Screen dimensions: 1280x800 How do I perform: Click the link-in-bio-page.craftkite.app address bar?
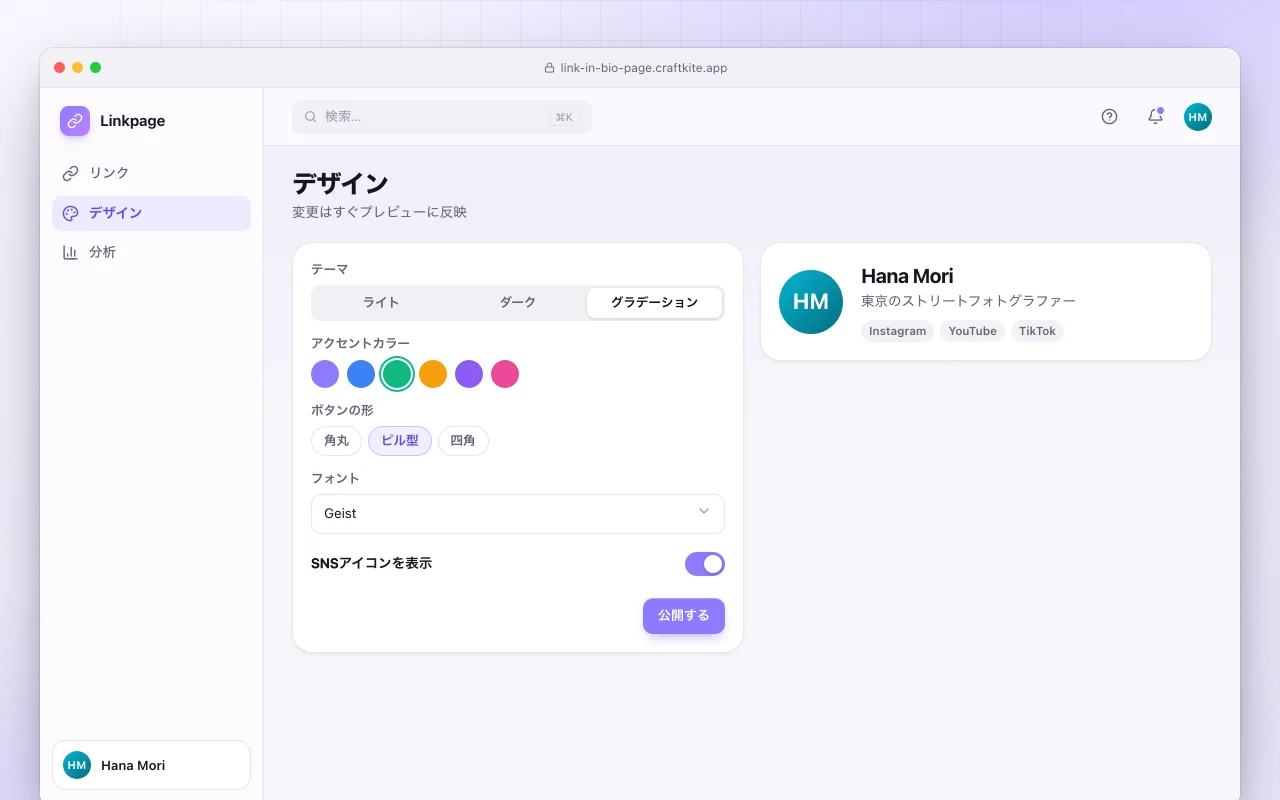(636, 68)
